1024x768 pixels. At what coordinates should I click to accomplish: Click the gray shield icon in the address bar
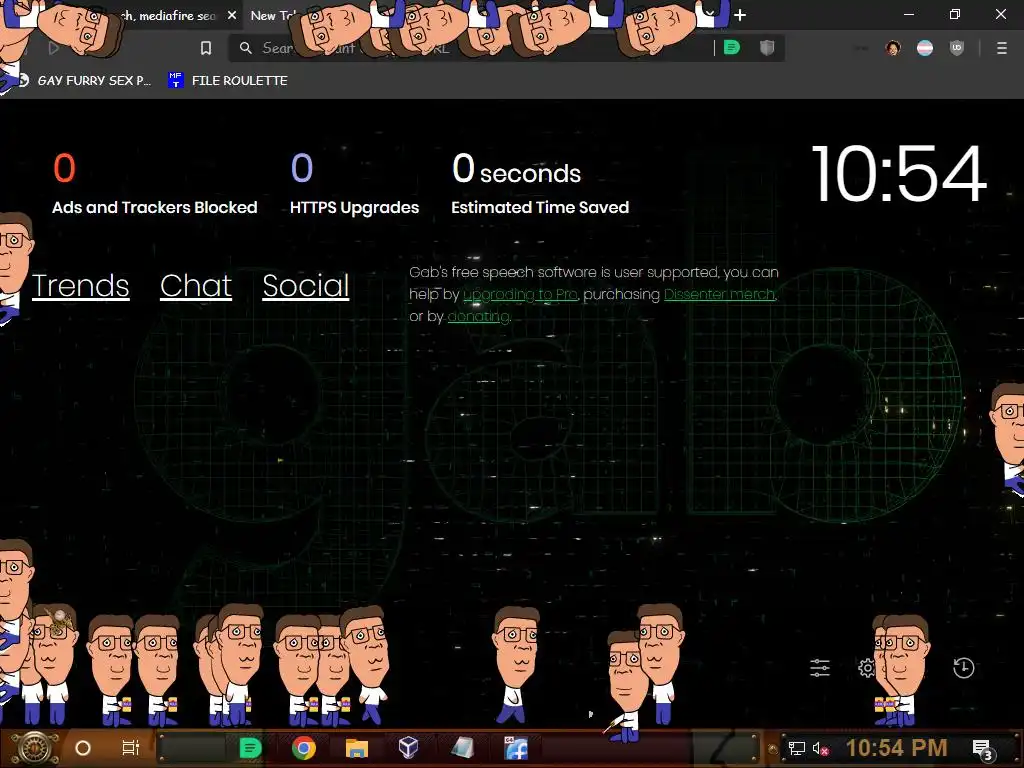pos(767,48)
